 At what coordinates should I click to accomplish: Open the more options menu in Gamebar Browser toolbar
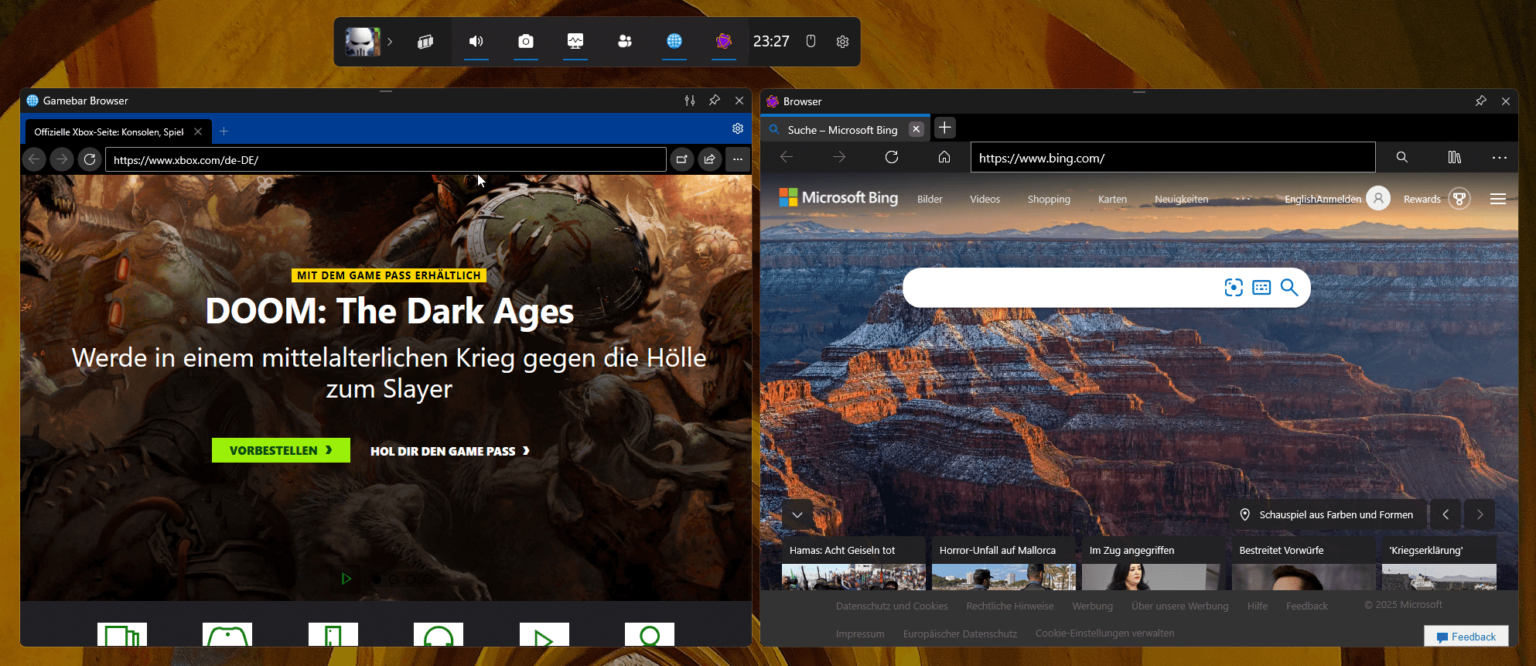[x=738, y=159]
